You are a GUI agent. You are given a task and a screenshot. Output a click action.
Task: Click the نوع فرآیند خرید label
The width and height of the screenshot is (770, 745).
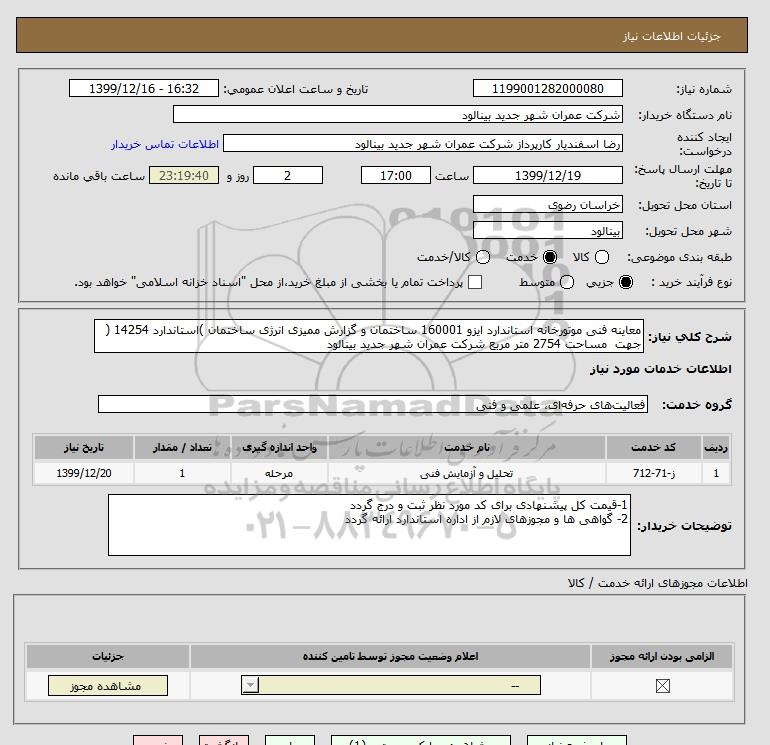[691, 282]
